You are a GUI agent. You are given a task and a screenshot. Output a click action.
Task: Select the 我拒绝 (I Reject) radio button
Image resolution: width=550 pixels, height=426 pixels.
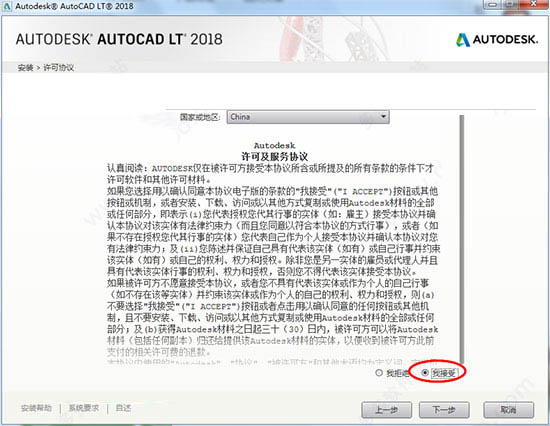point(379,373)
